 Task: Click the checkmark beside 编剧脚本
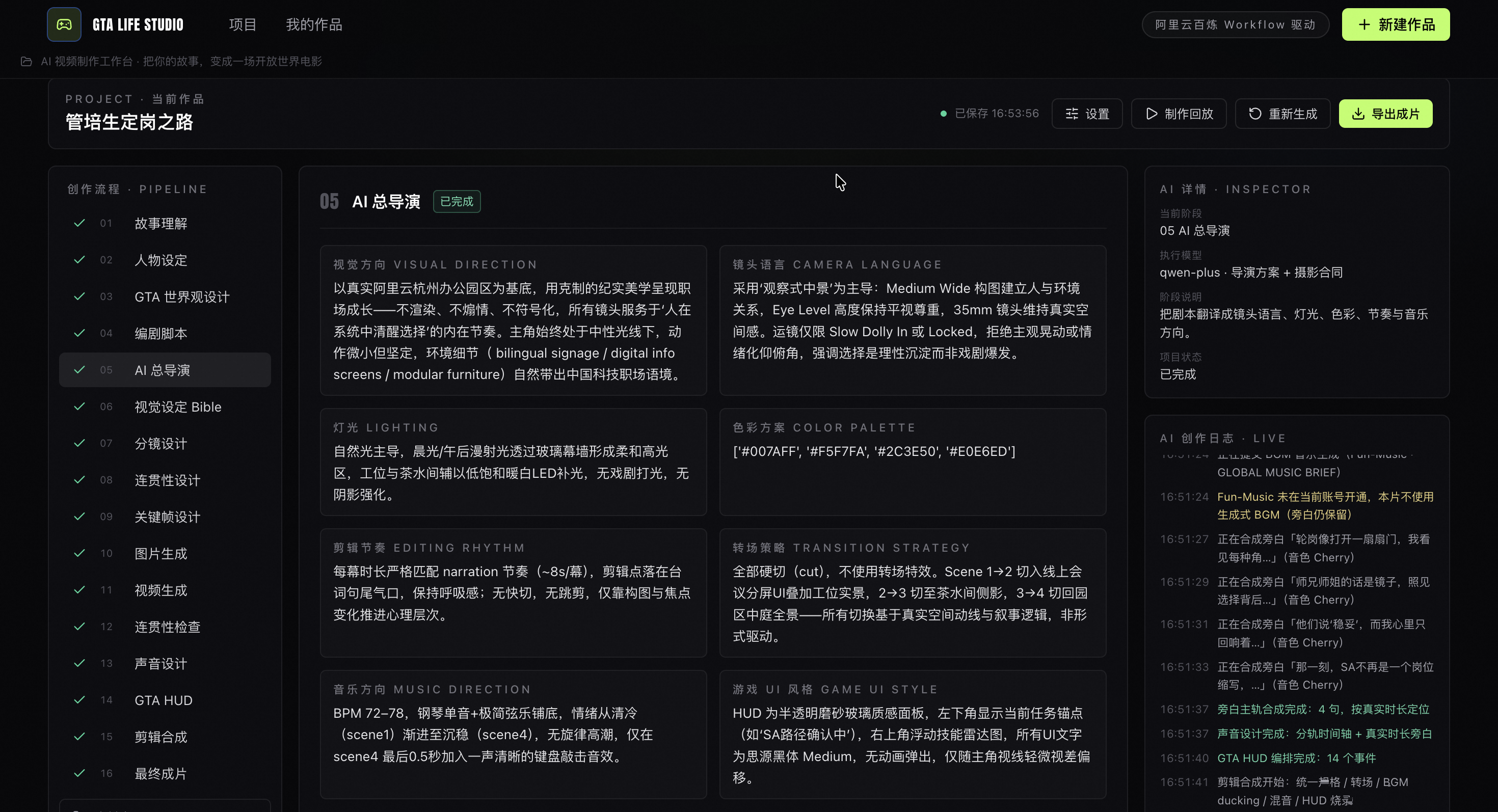[79, 333]
